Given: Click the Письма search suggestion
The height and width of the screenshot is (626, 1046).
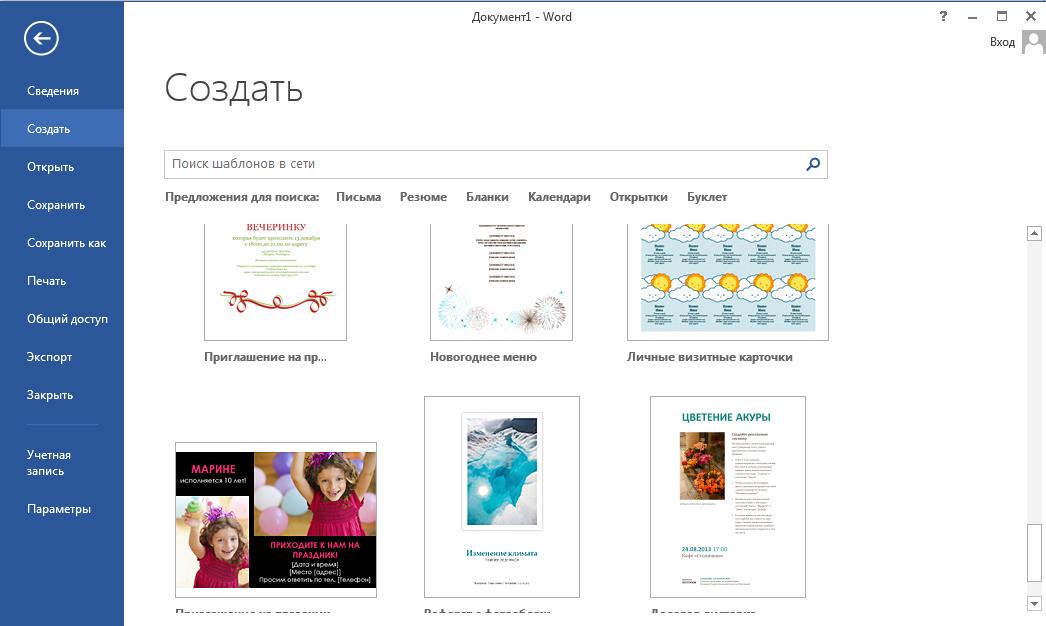Looking at the screenshot, I should point(358,197).
